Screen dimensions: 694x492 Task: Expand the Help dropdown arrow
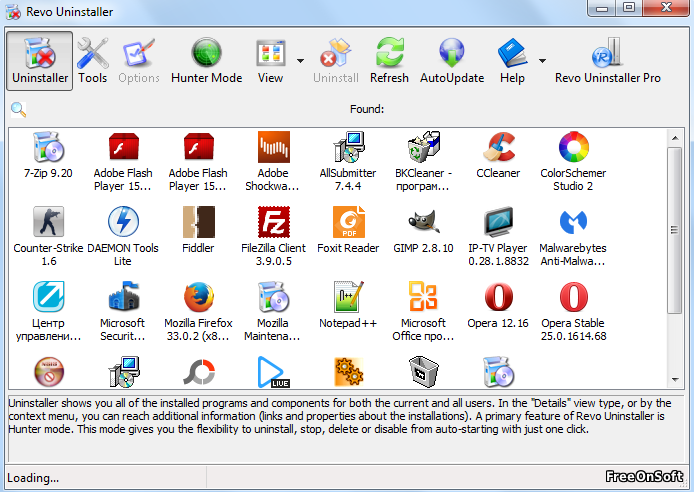coord(543,61)
